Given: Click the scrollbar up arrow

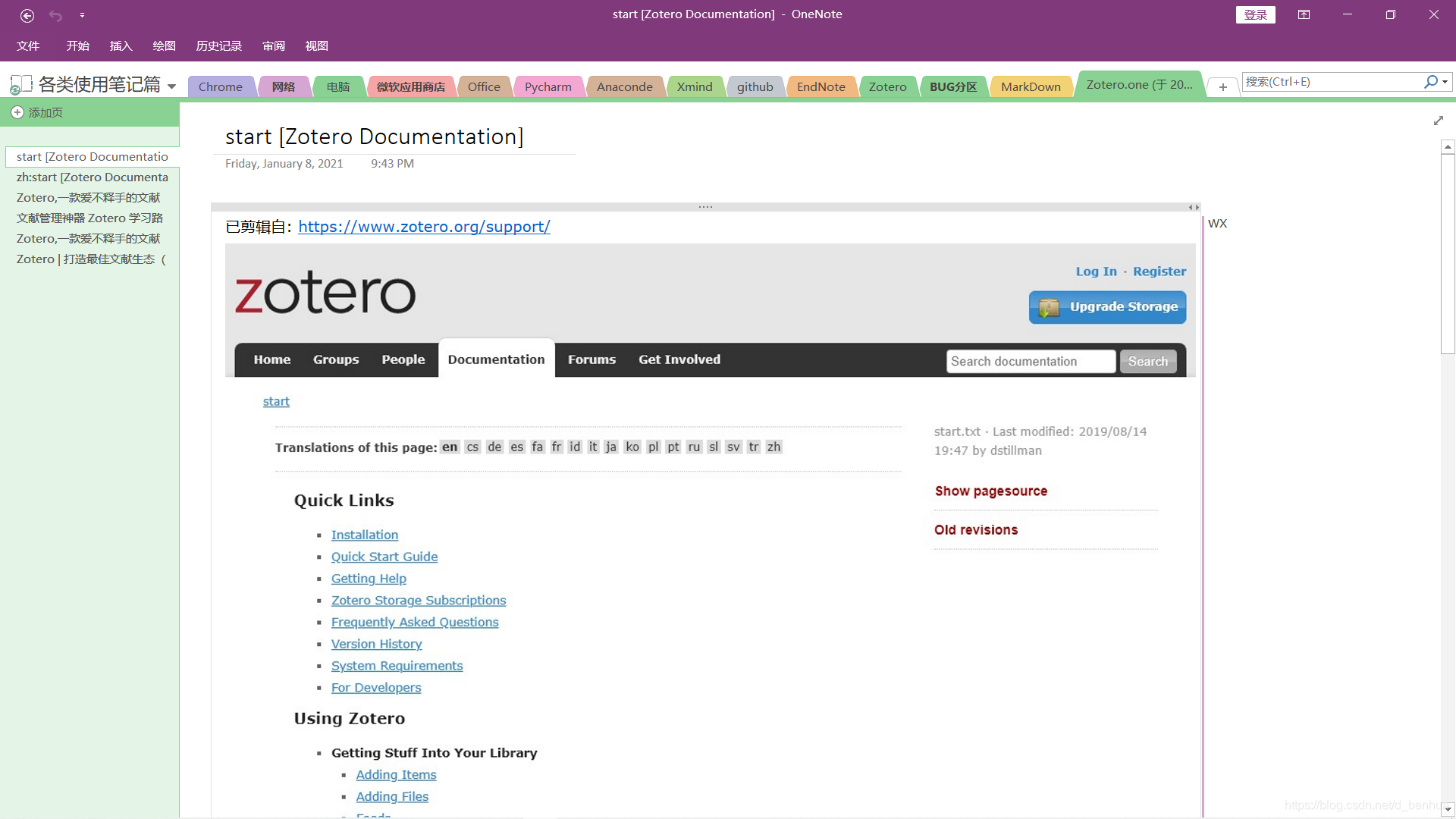Looking at the screenshot, I should tap(1448, 146).
